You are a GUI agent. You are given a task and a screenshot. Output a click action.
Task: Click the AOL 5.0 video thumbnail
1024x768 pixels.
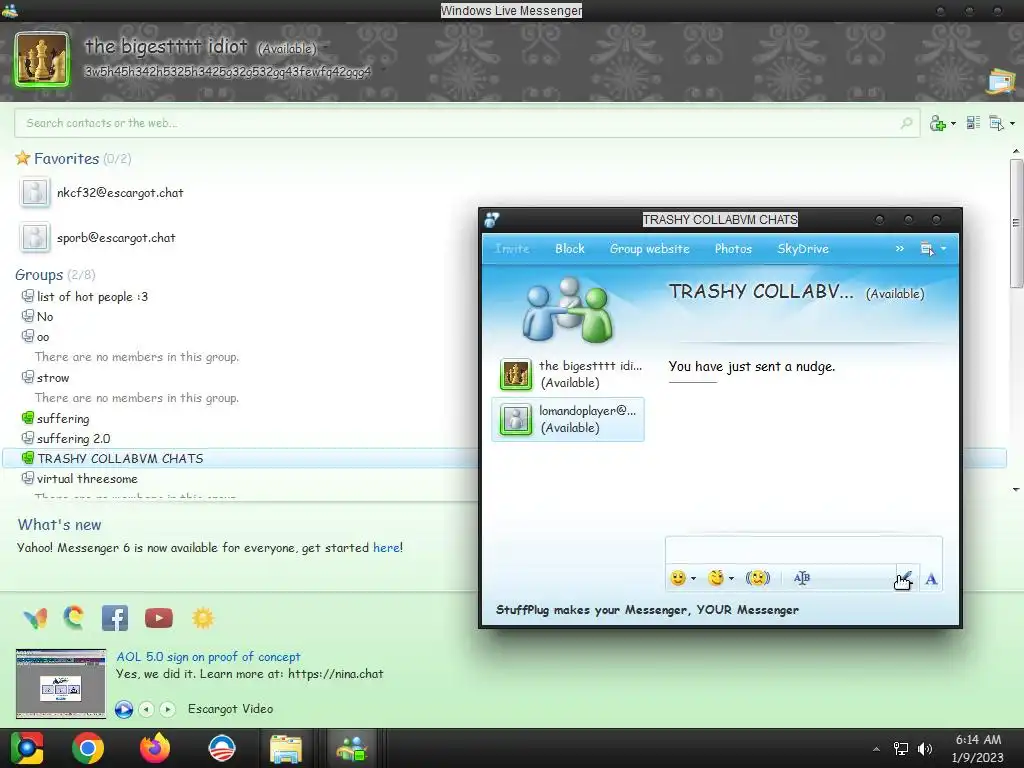pyautogui.click(x=61, y=683)
